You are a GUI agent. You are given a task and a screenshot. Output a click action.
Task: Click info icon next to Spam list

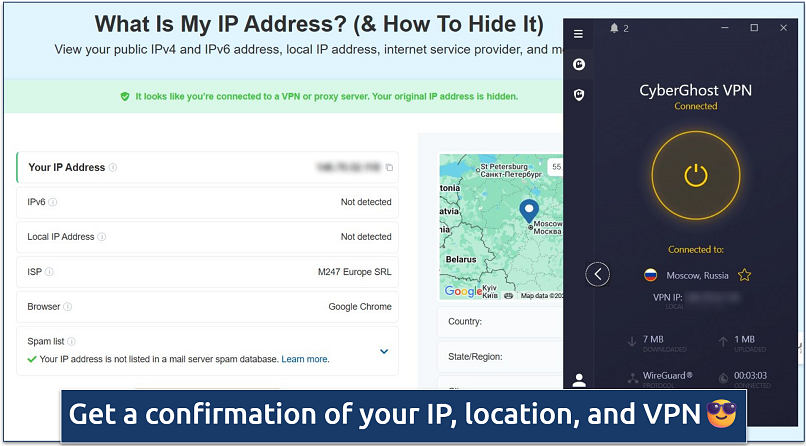pos(71,341)
